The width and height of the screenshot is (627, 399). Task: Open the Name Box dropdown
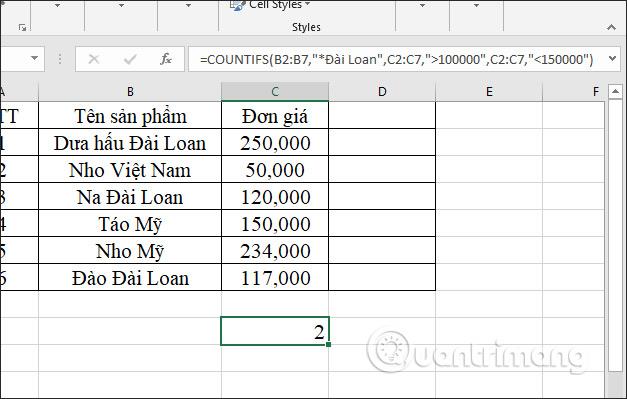35,58
